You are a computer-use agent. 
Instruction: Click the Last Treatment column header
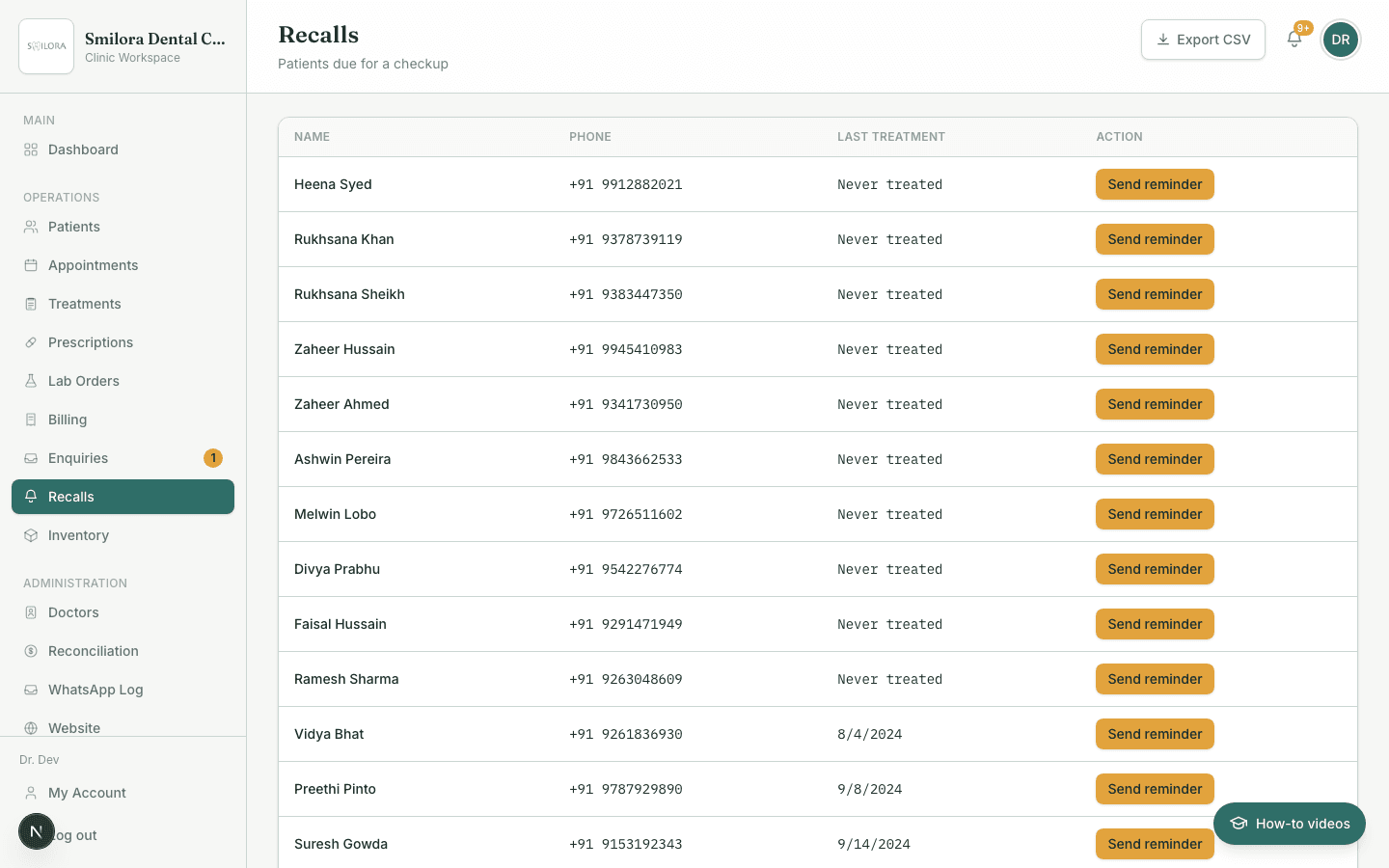(891, 137)
